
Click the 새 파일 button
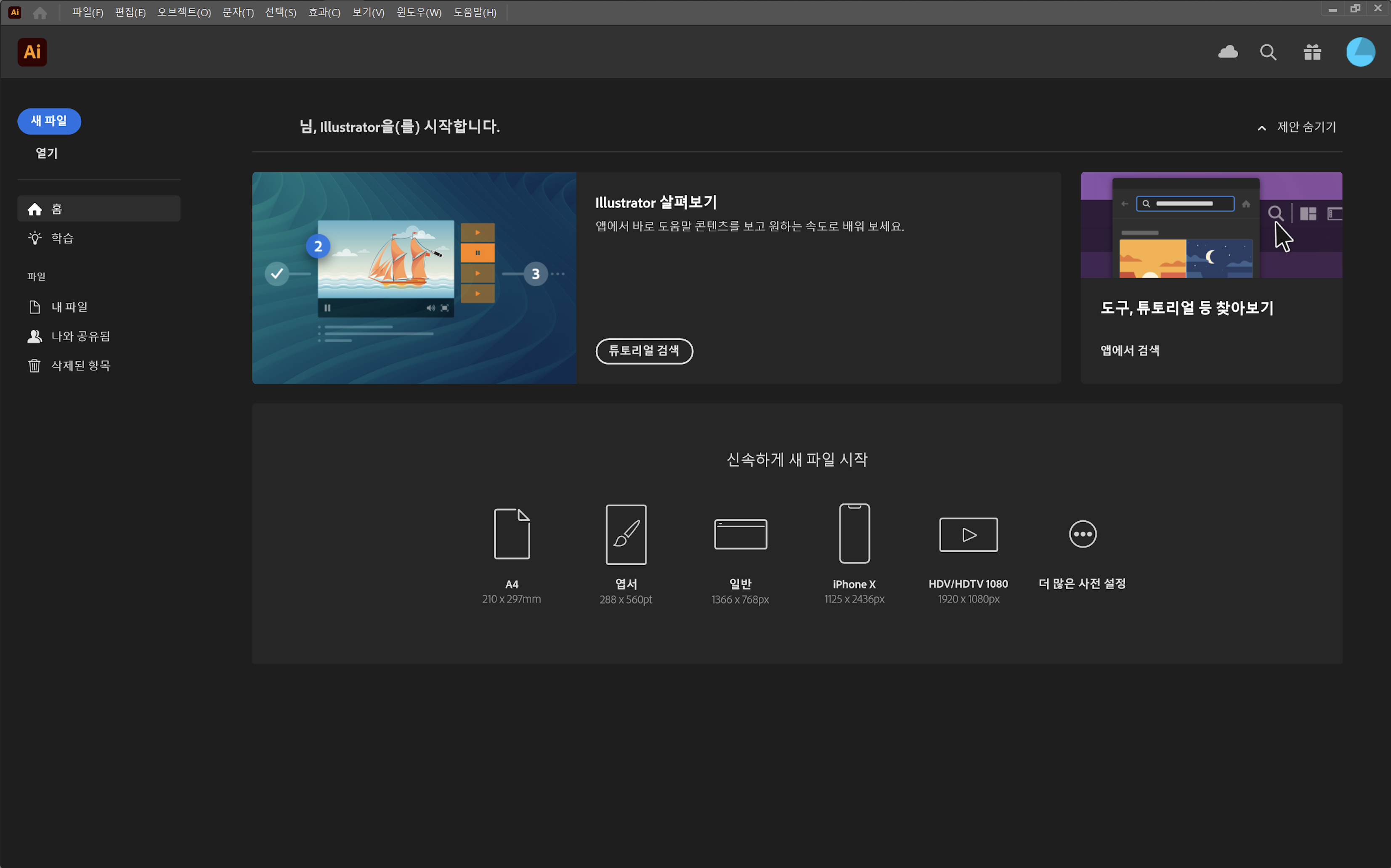click(x=49, y=121)
